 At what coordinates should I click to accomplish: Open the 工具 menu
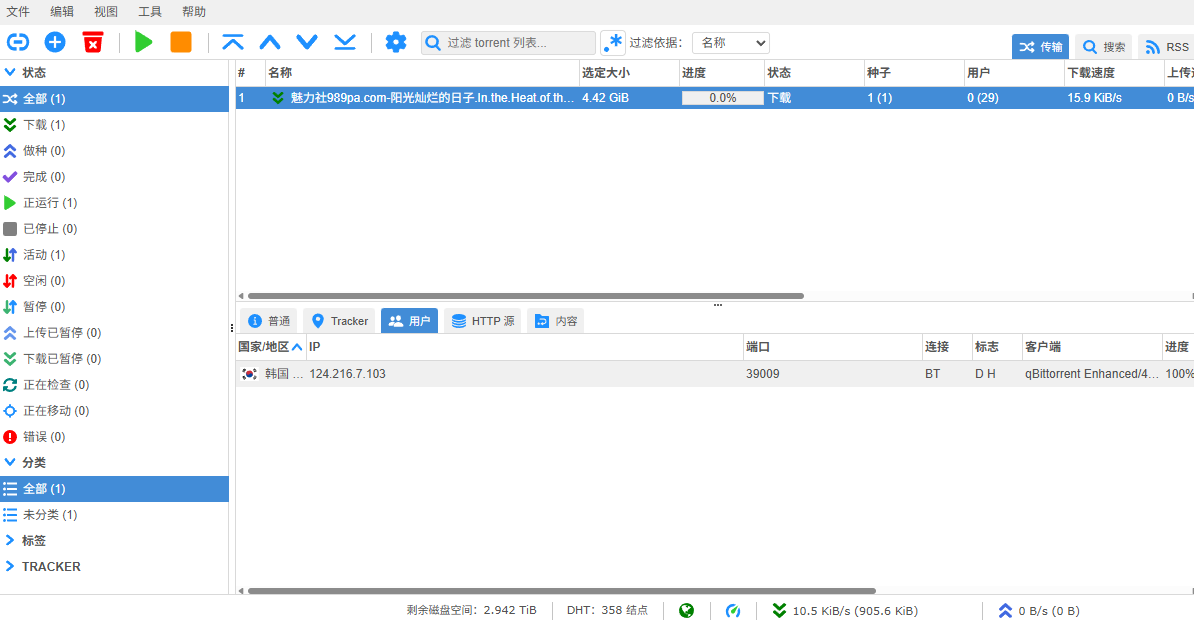(x=150, y=12)
